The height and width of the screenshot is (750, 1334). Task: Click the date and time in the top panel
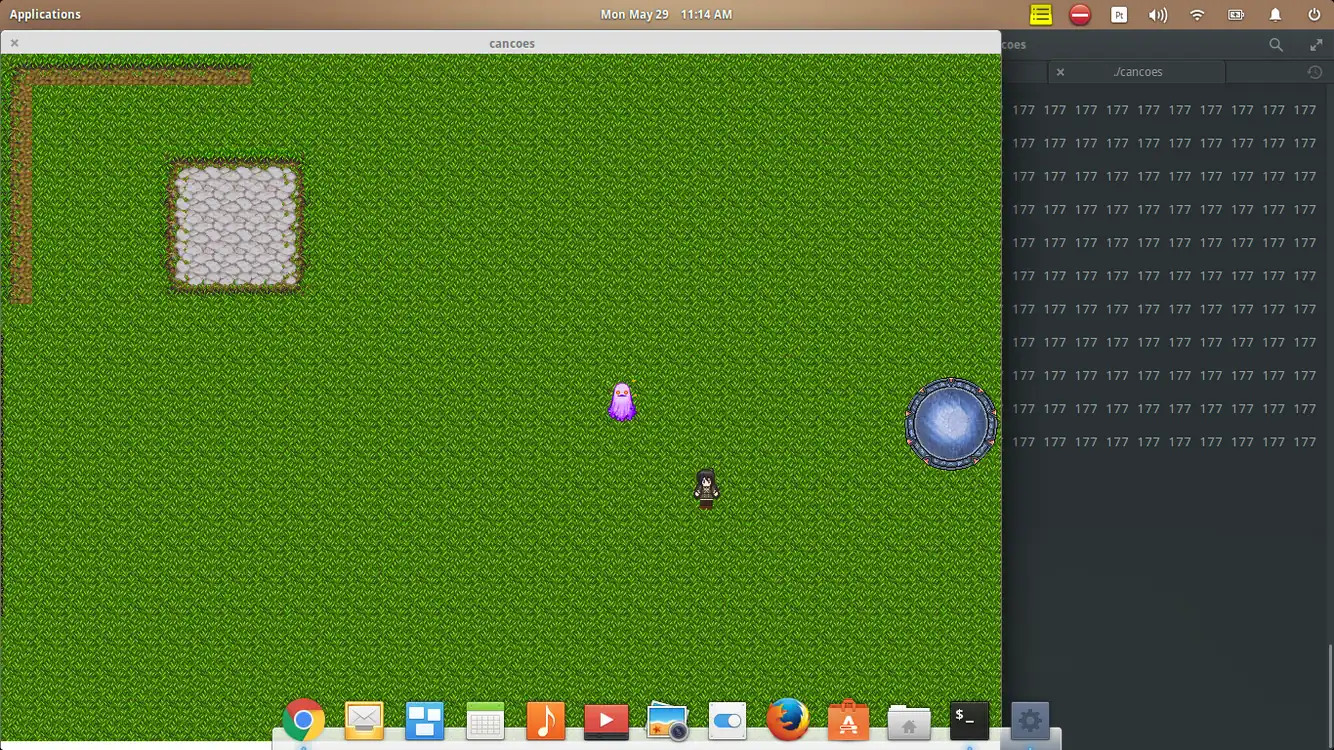(666, 14)
